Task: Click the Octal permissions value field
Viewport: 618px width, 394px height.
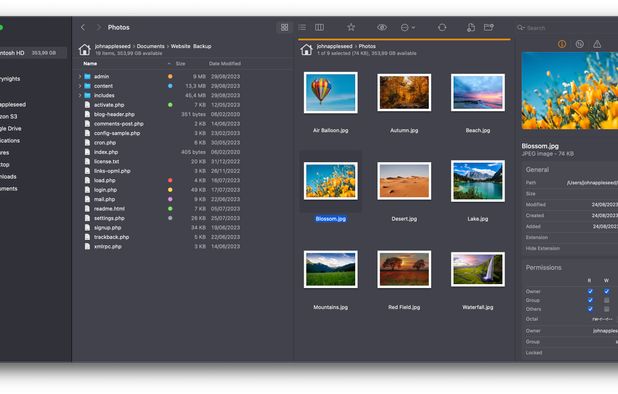Action: click(602, 319)
